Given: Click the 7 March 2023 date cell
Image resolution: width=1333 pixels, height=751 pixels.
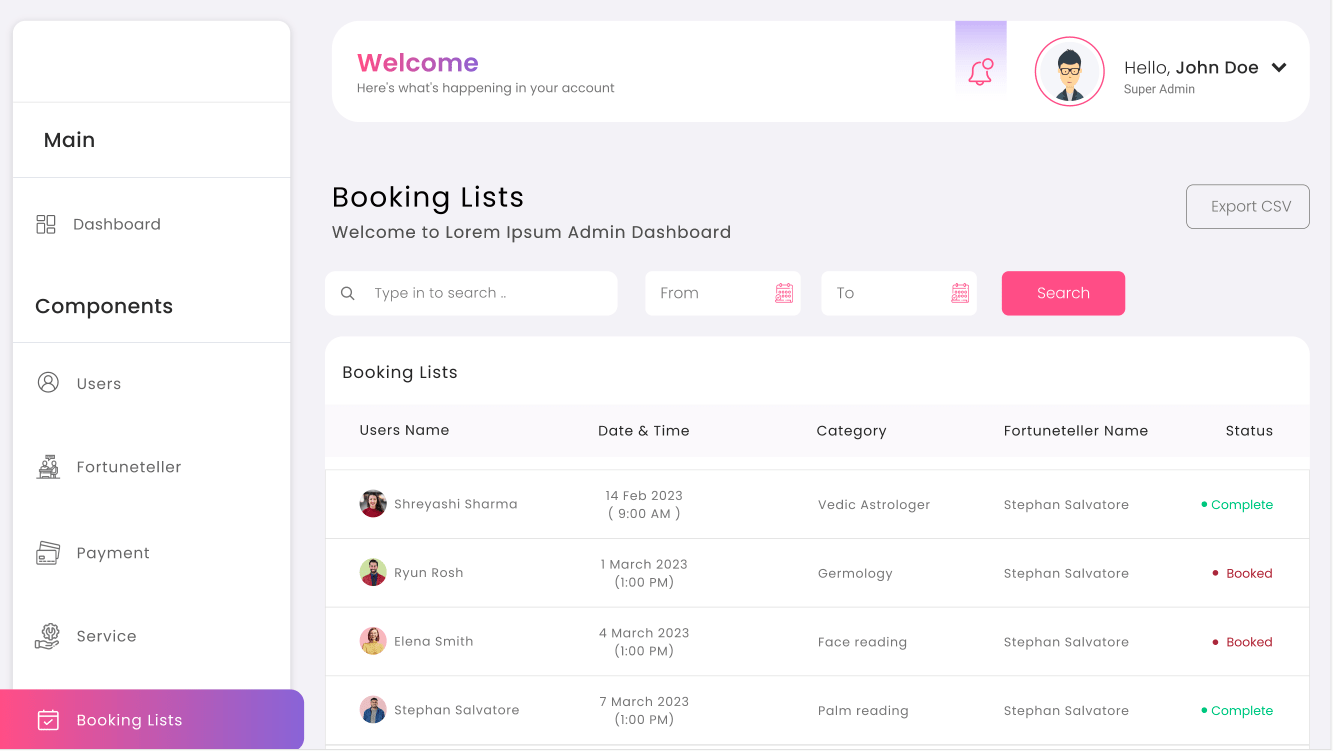Looking at the screenshot, I should (644, 710).
